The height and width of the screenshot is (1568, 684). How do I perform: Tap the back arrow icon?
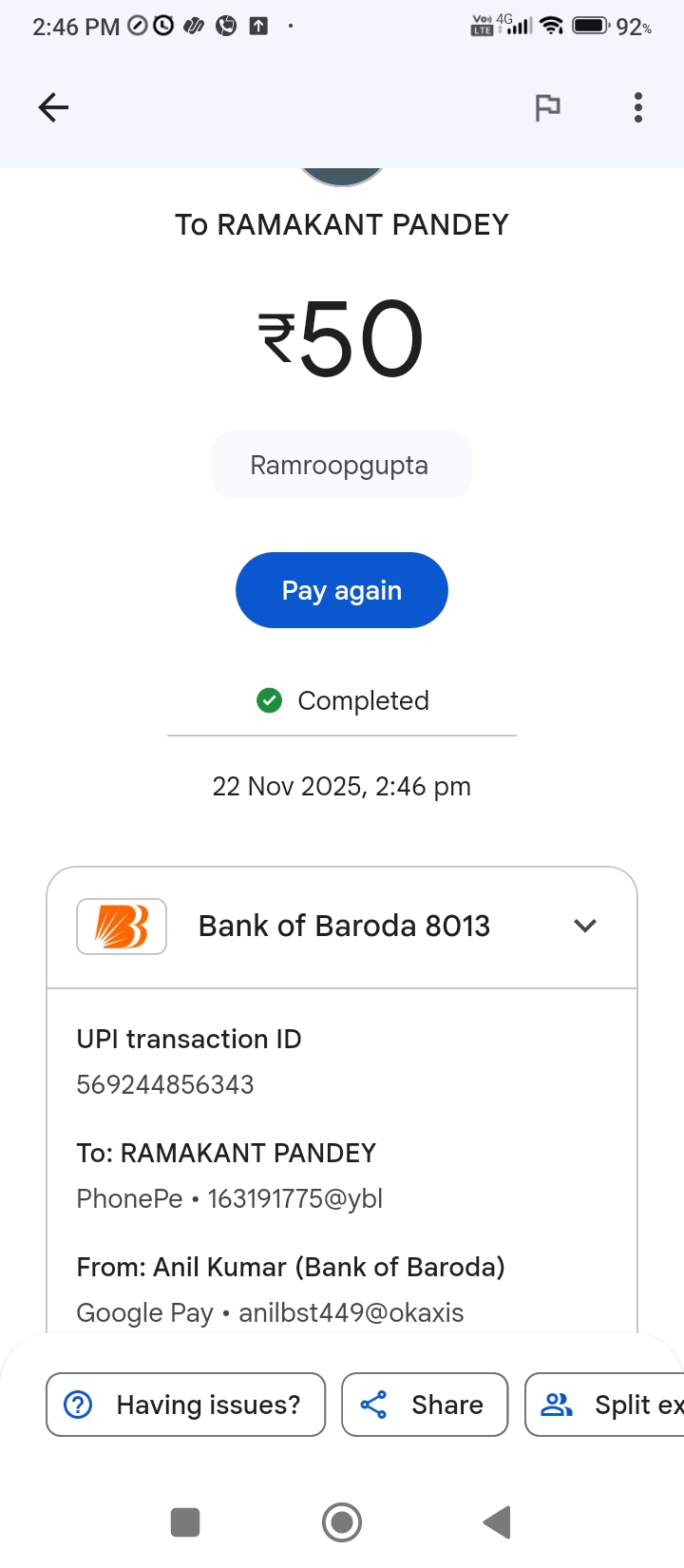[53, 107]
